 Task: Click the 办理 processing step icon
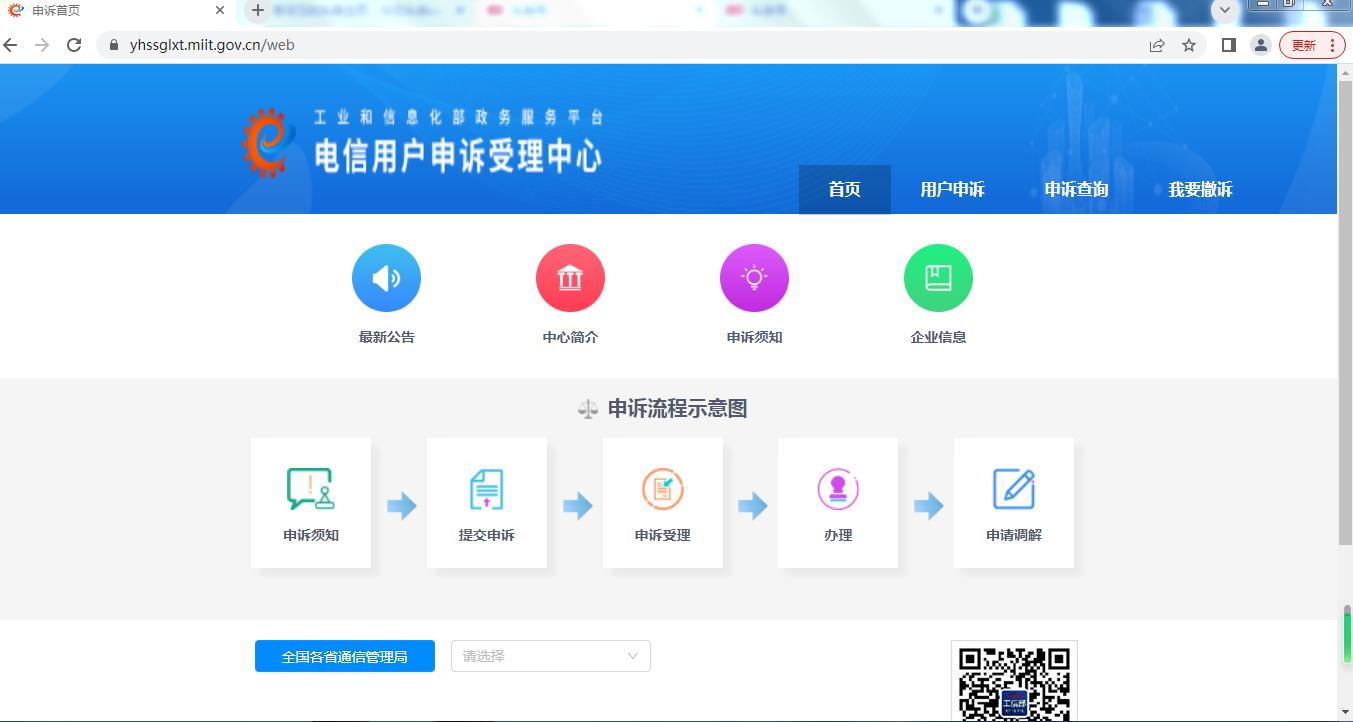coord(838,490)
